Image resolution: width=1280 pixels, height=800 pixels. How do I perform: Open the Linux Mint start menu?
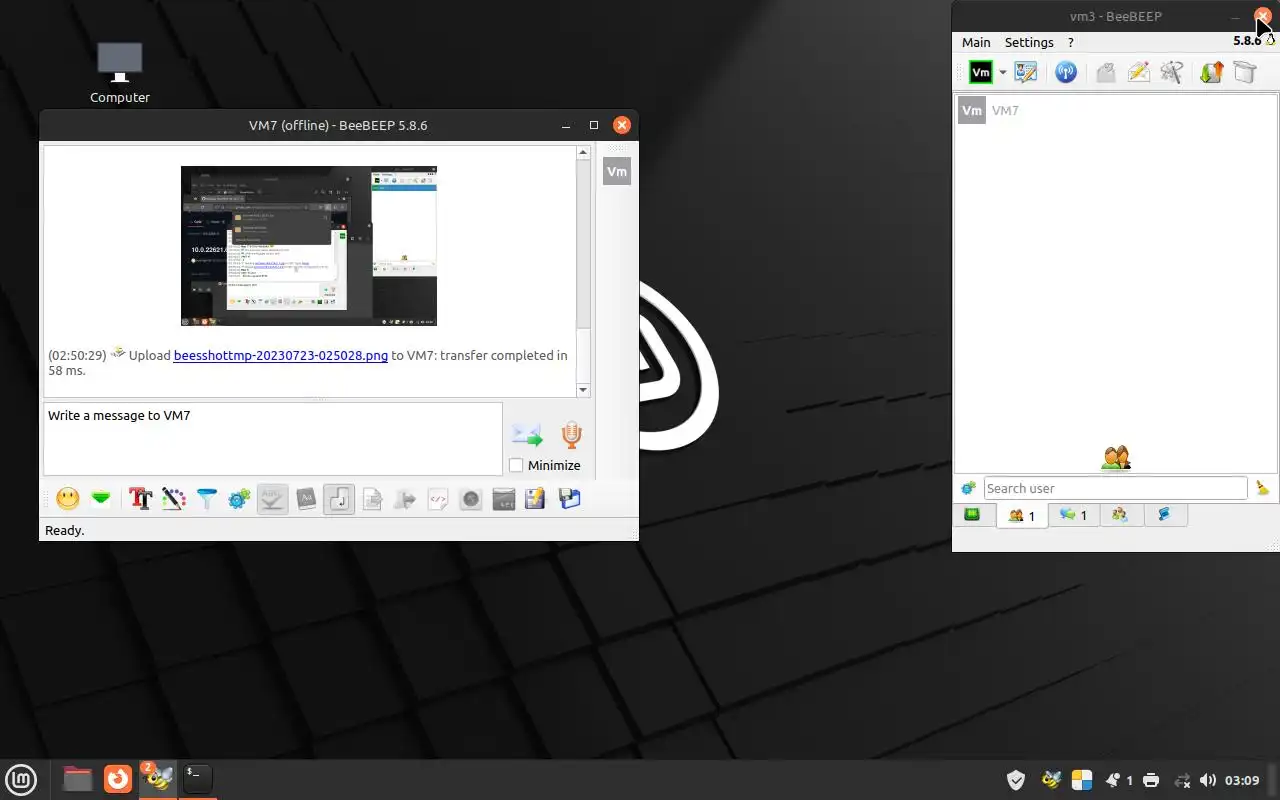21,778
